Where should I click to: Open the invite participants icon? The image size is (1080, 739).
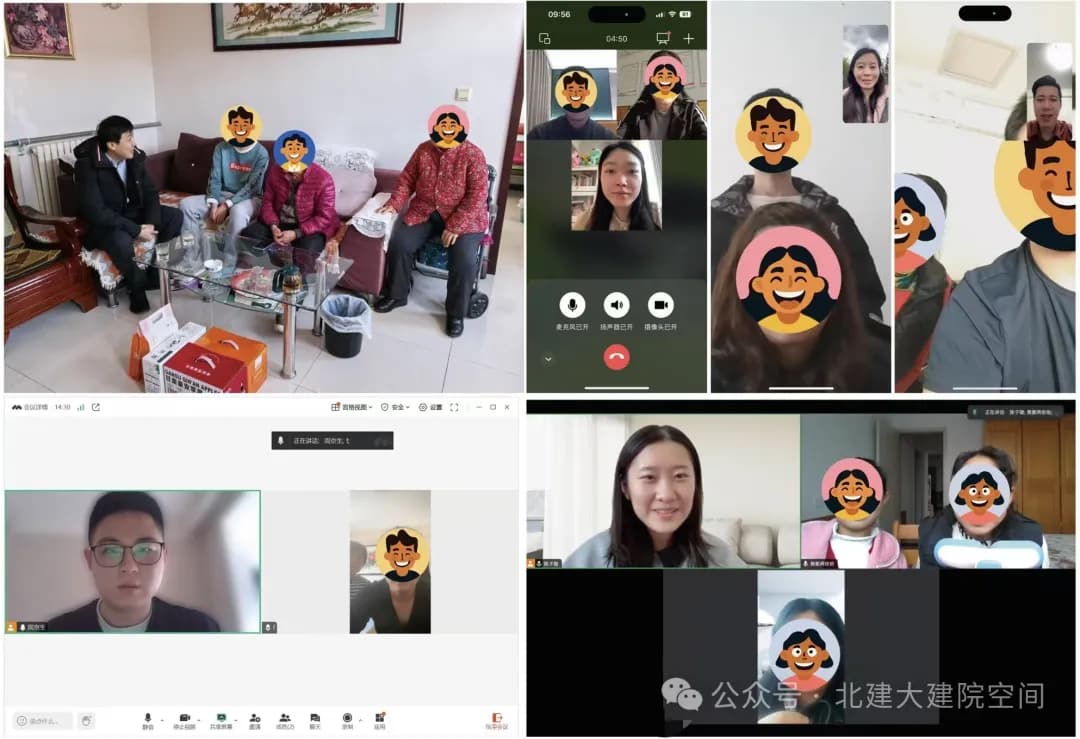pos(255,718)
